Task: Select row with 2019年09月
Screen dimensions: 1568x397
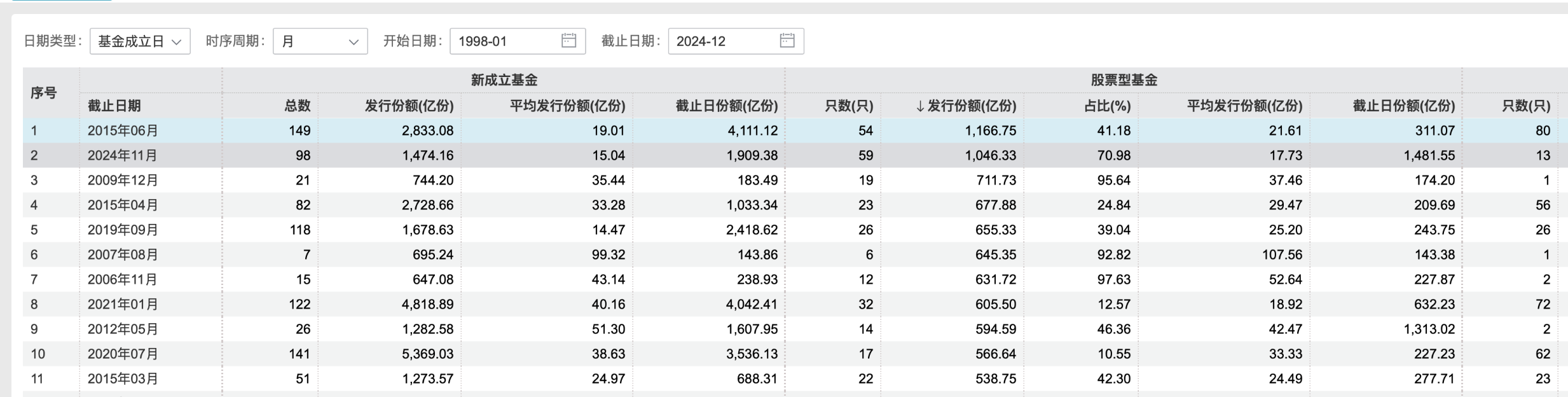Action: click(123, 230)
